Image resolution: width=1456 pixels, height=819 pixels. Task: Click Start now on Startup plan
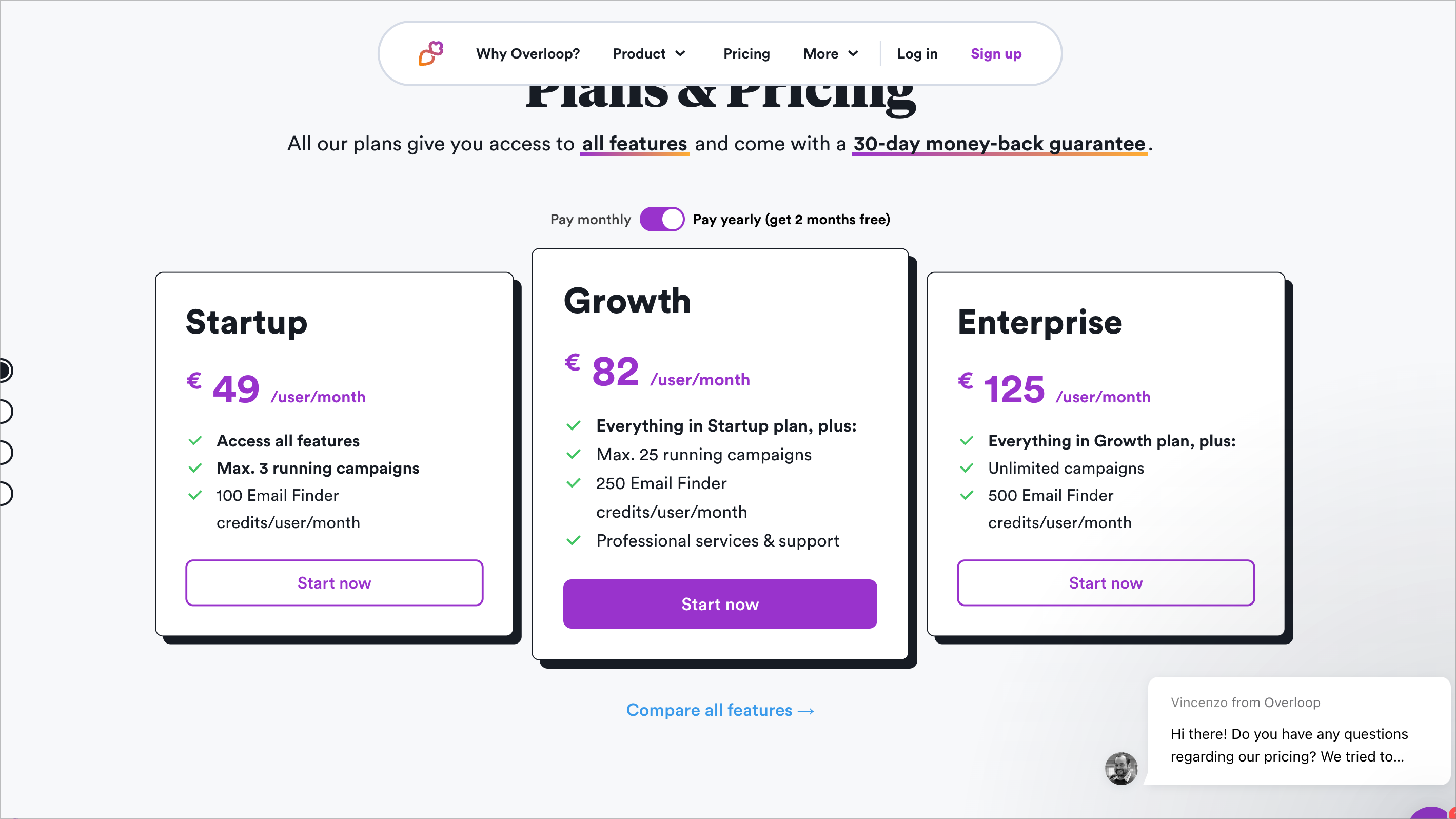click(x=334, y=583)
